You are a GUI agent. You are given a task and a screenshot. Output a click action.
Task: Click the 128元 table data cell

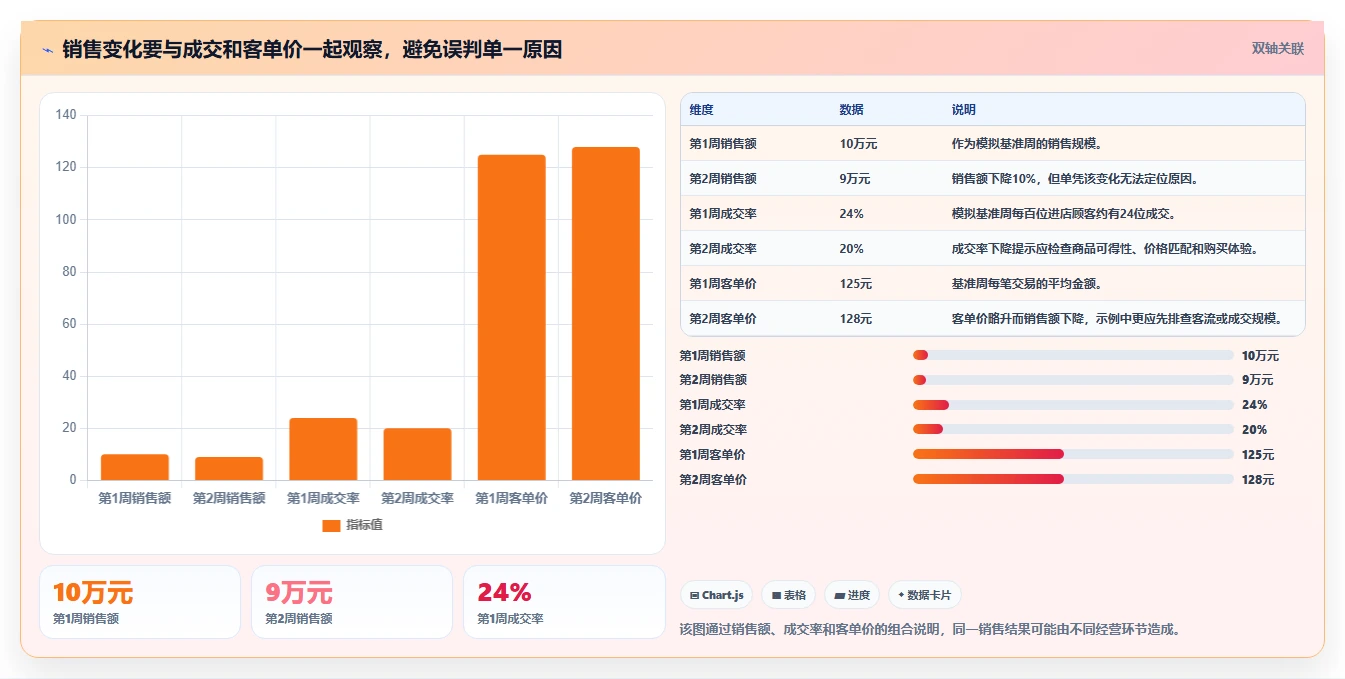click(856, 319)
